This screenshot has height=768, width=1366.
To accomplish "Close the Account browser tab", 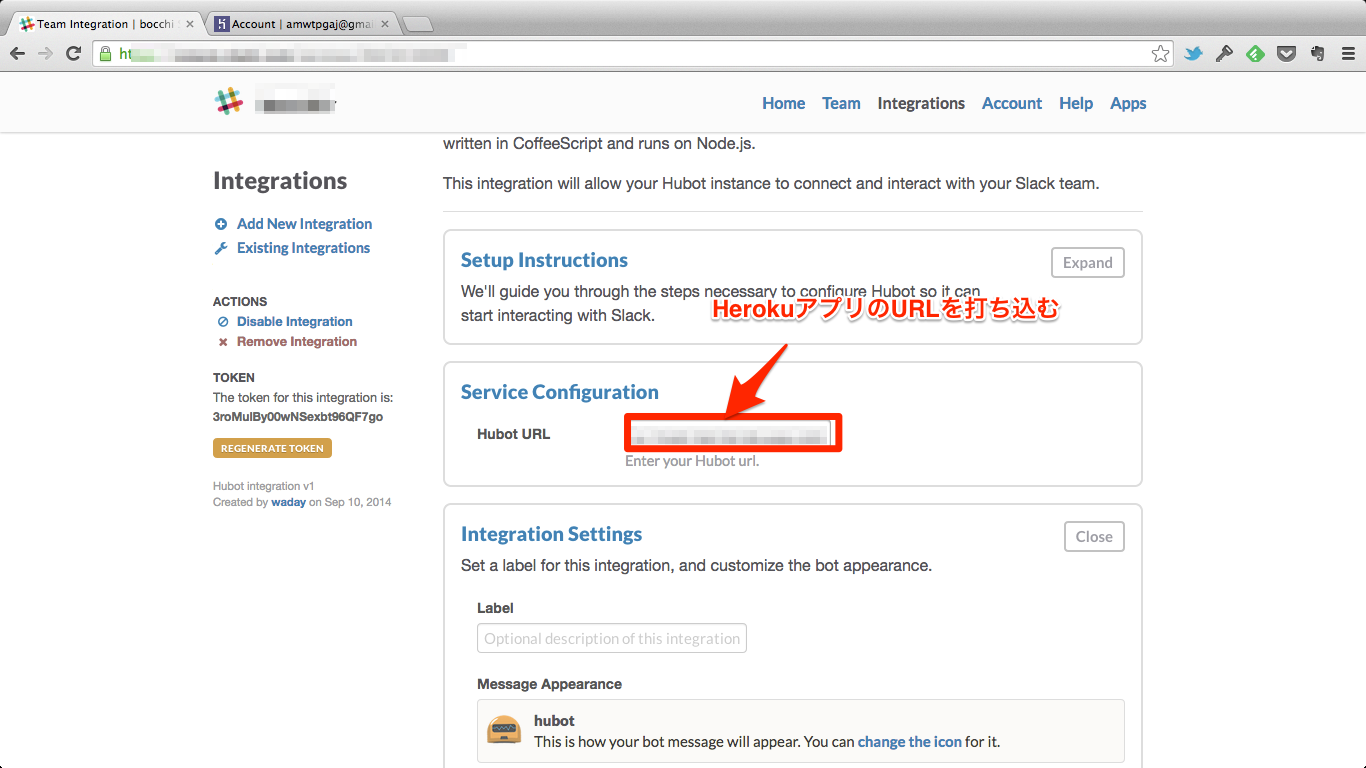I will pos(385,24).
